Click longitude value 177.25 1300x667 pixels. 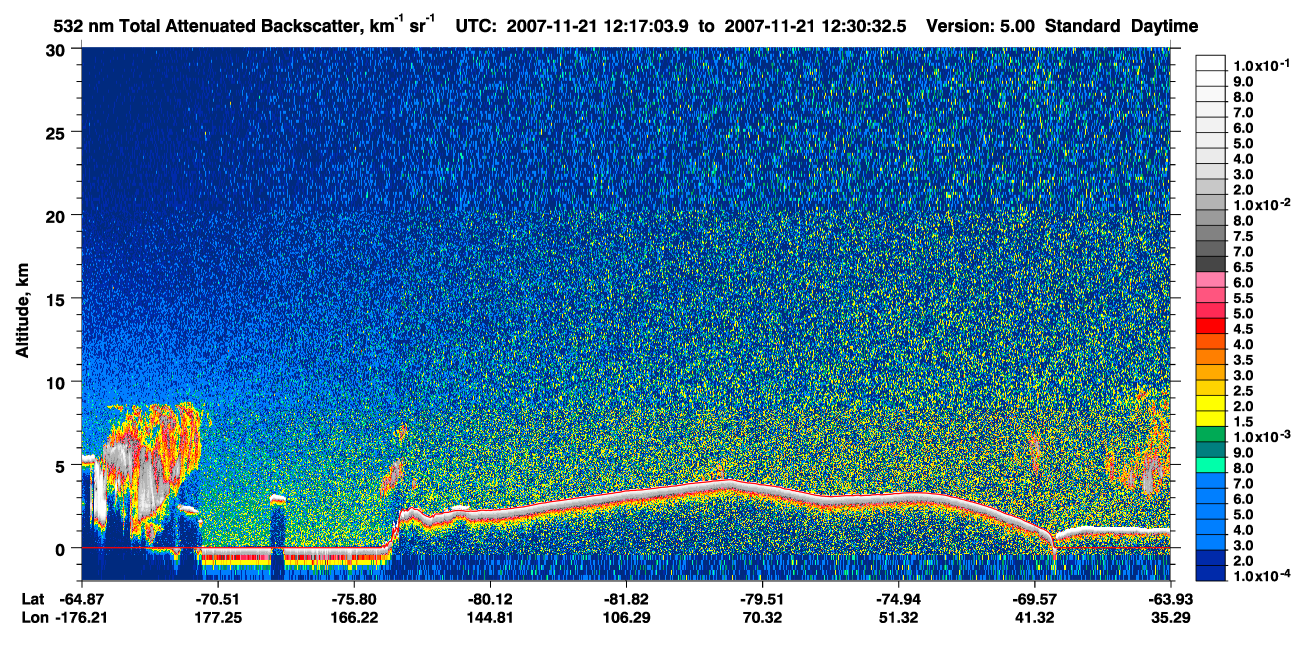click(218, 618)
